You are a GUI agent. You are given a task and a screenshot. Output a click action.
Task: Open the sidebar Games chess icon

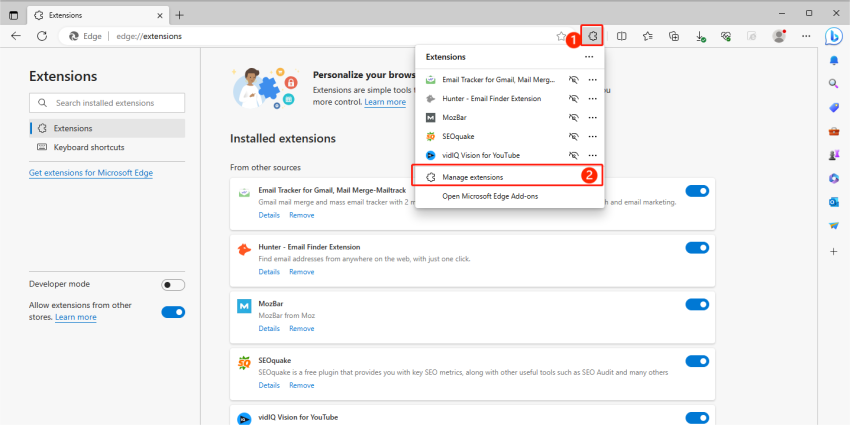(834, 154)
